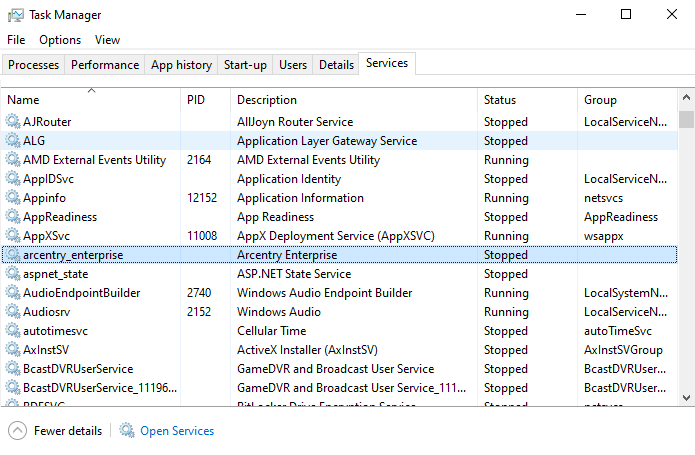Image resolution: width=695 pixels, height=455 pixels.
Task: Open the File menu
Action: coord(16,40)
